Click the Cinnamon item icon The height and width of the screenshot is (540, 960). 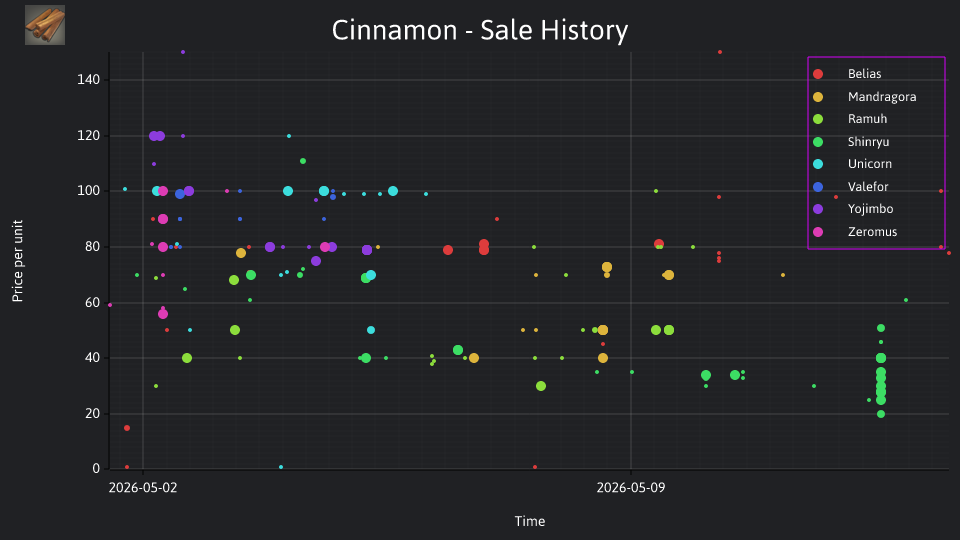point(45,25)
